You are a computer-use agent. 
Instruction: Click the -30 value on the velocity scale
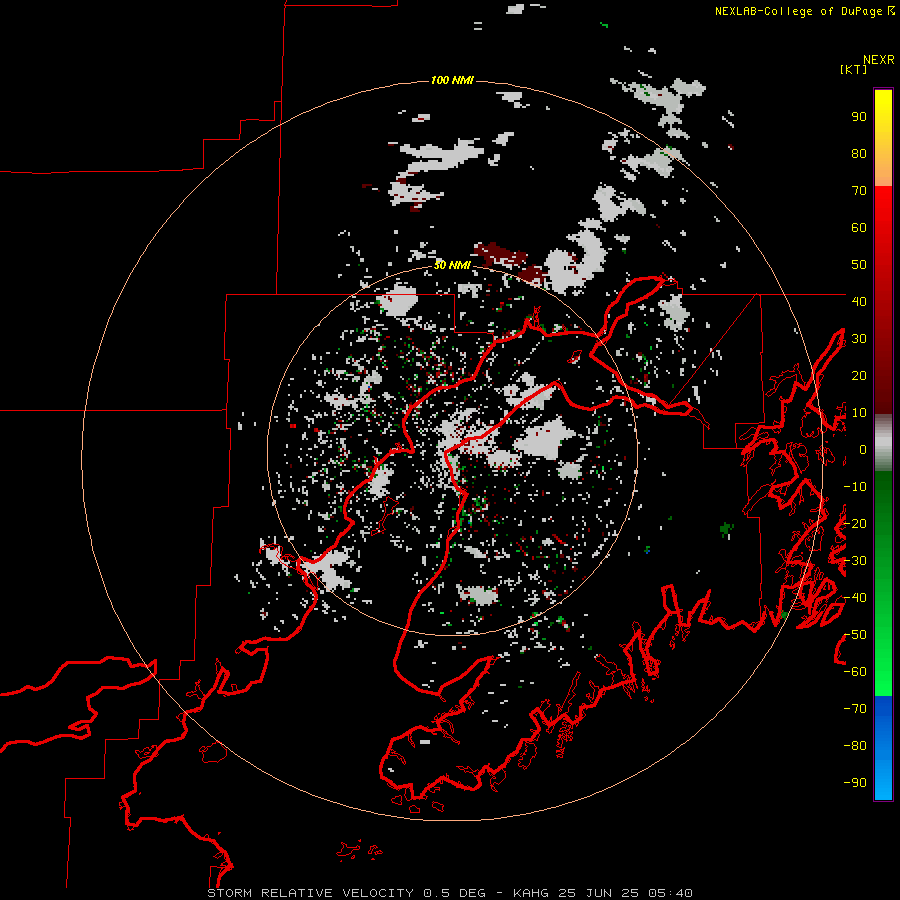point(855,560)
